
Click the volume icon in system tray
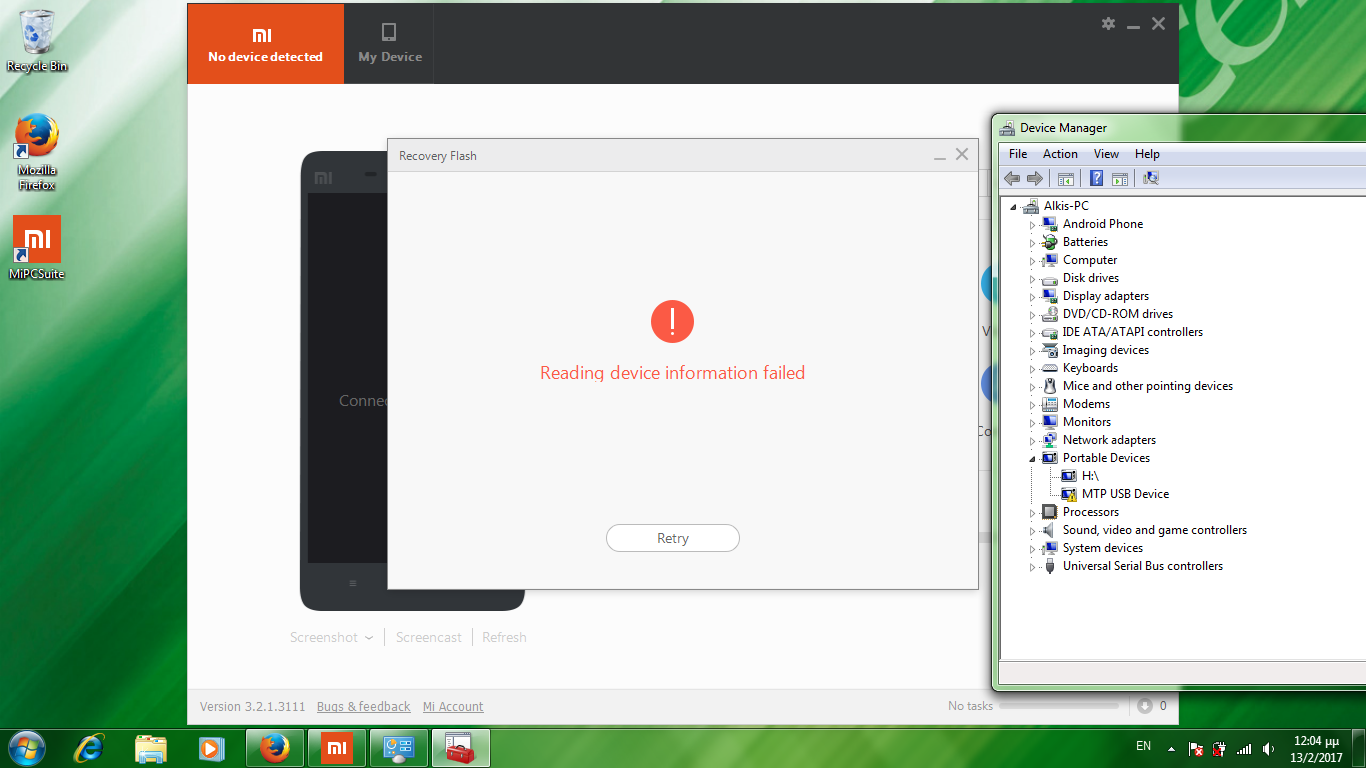click(x=1268, y=748)
